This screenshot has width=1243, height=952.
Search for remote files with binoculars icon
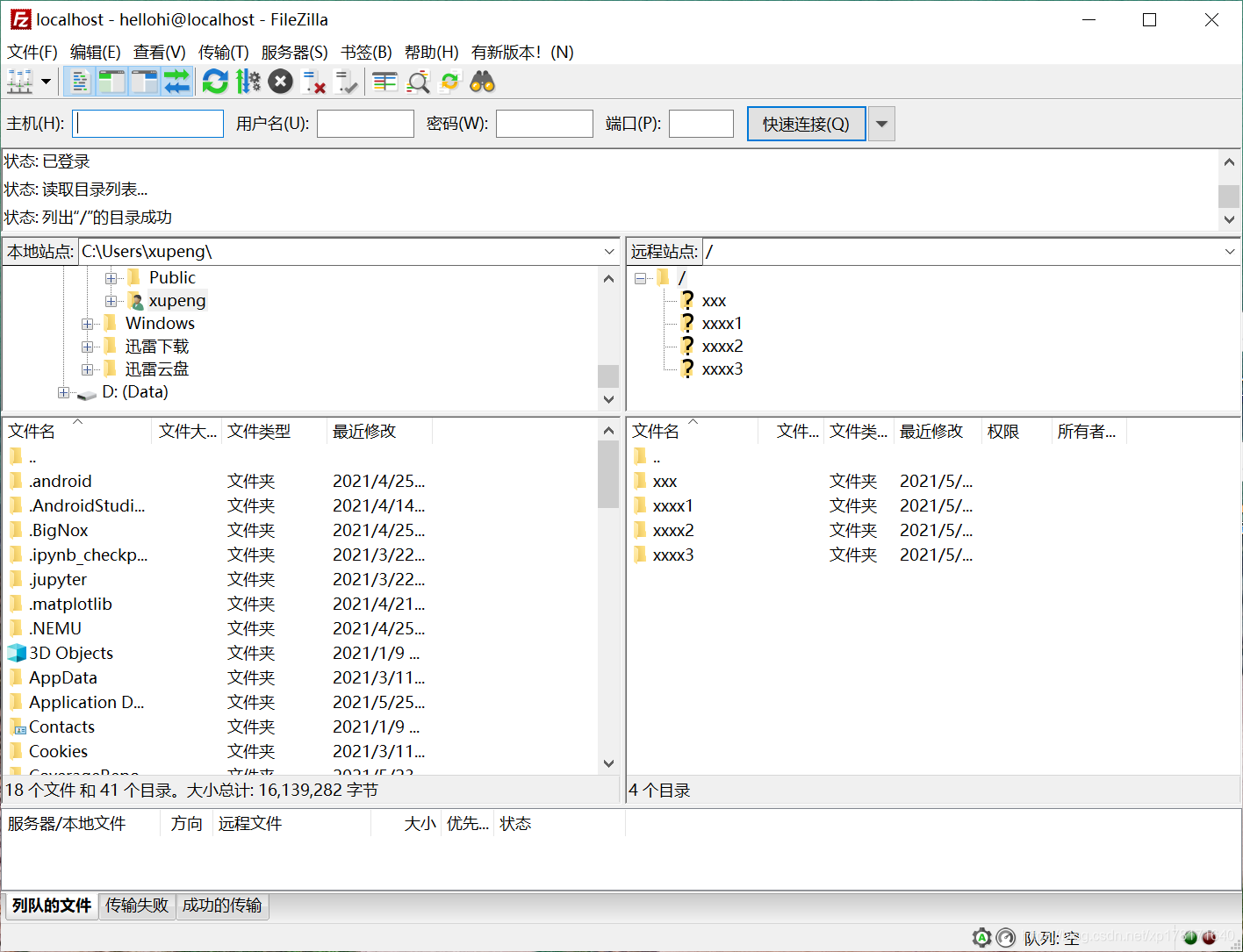[x=483, y=81]
